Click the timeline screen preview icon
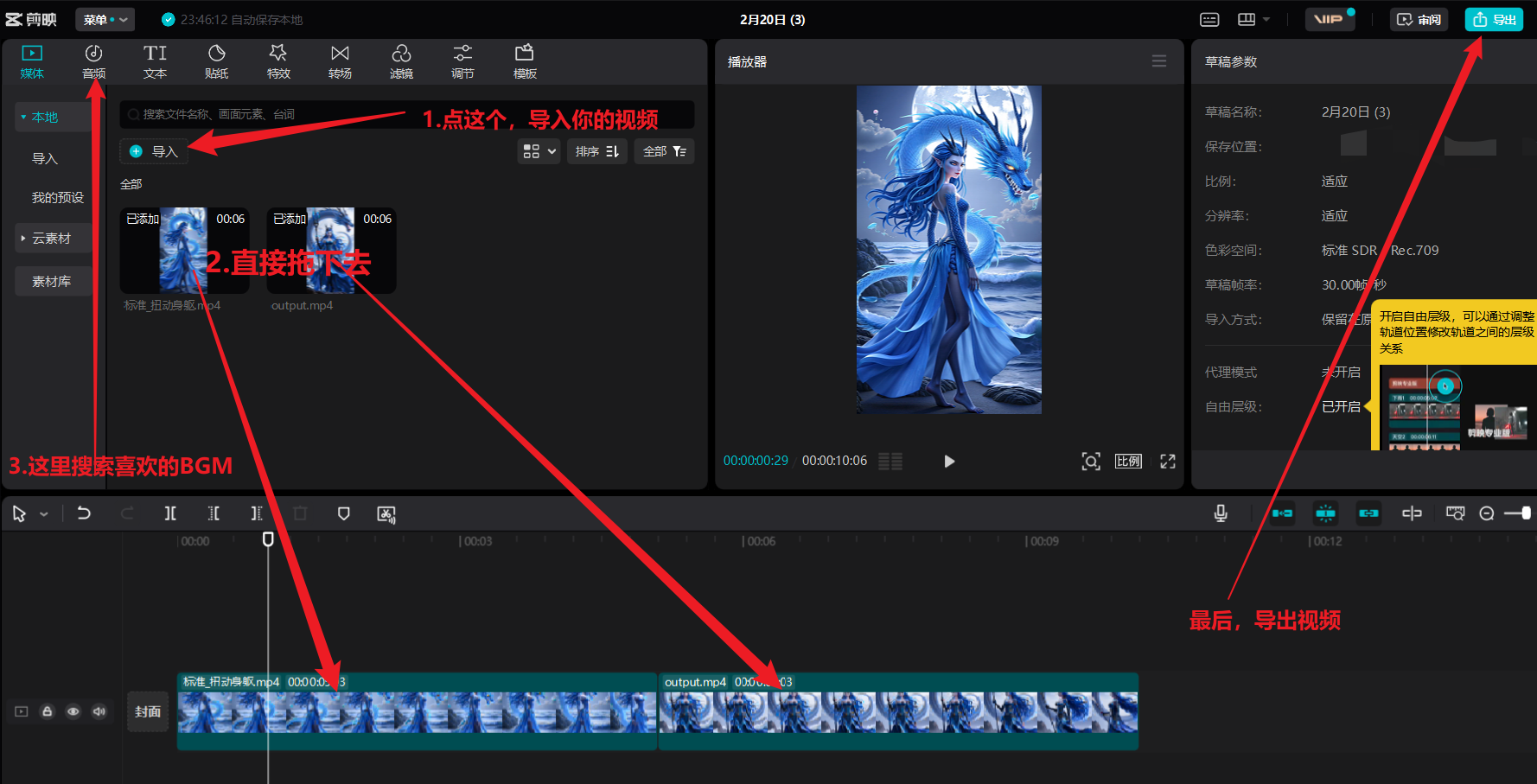Viewport: 1537px width, 784px height. click(1456, 513)
